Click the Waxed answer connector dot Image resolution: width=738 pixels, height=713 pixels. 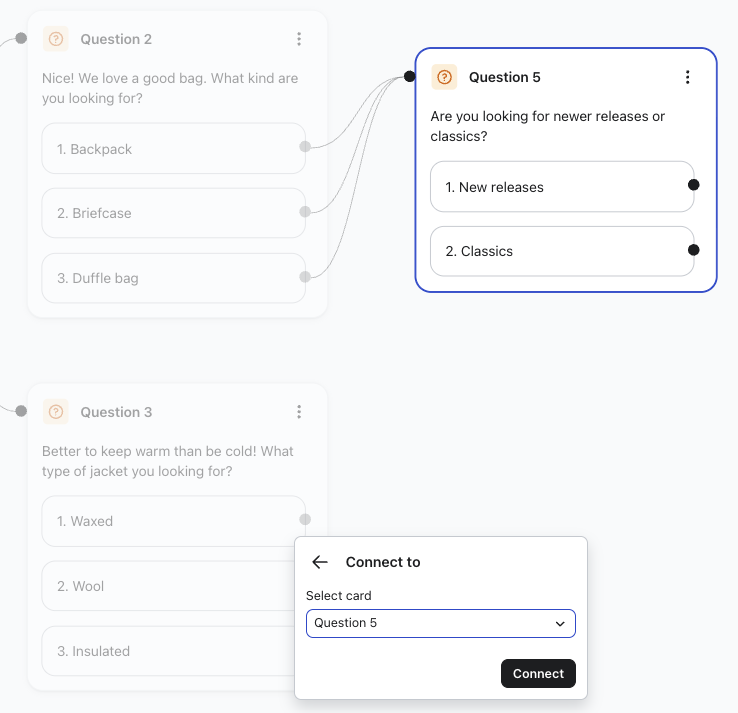tap(305, 519)
